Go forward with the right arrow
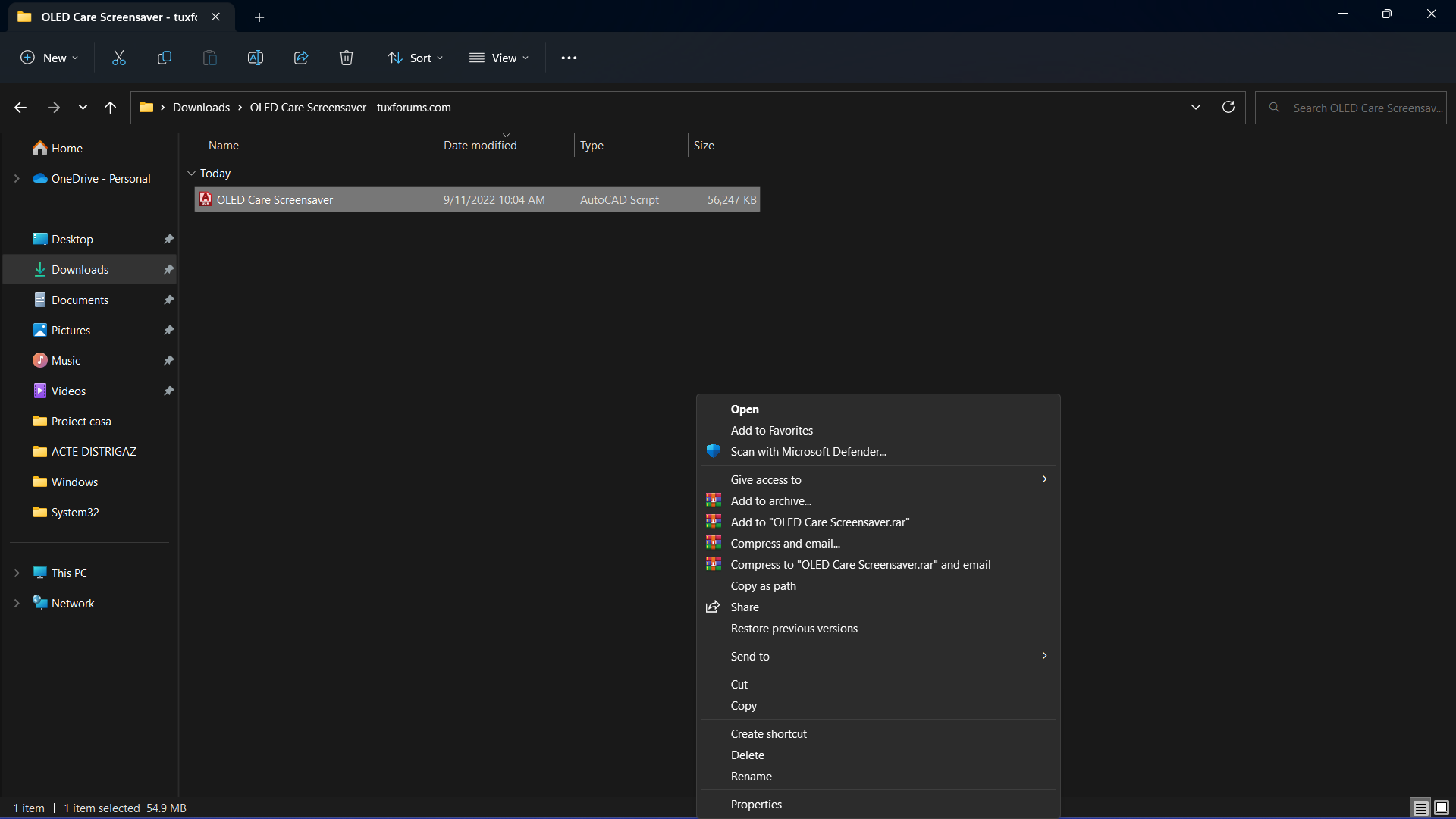1456x819 pixels. [53, 108]
